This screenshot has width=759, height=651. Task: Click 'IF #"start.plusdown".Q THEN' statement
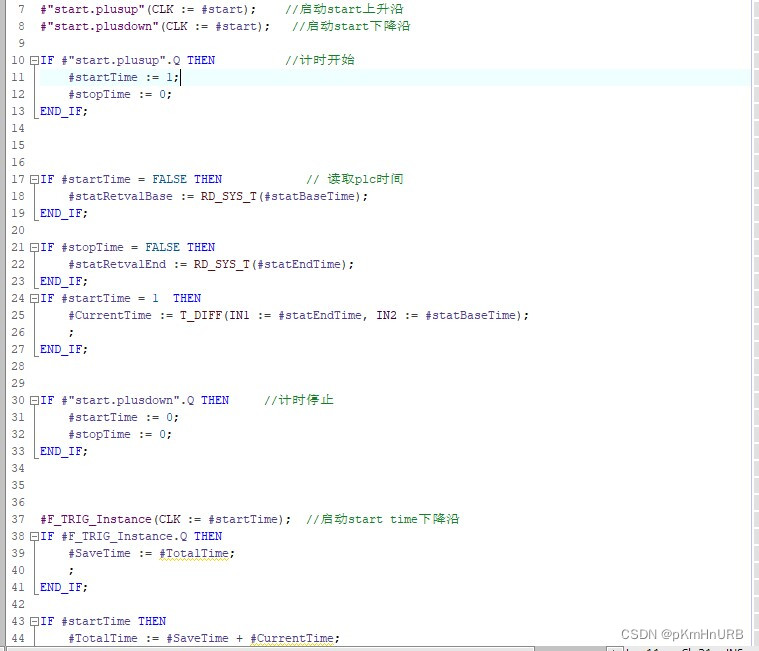(x=135, y=400)
